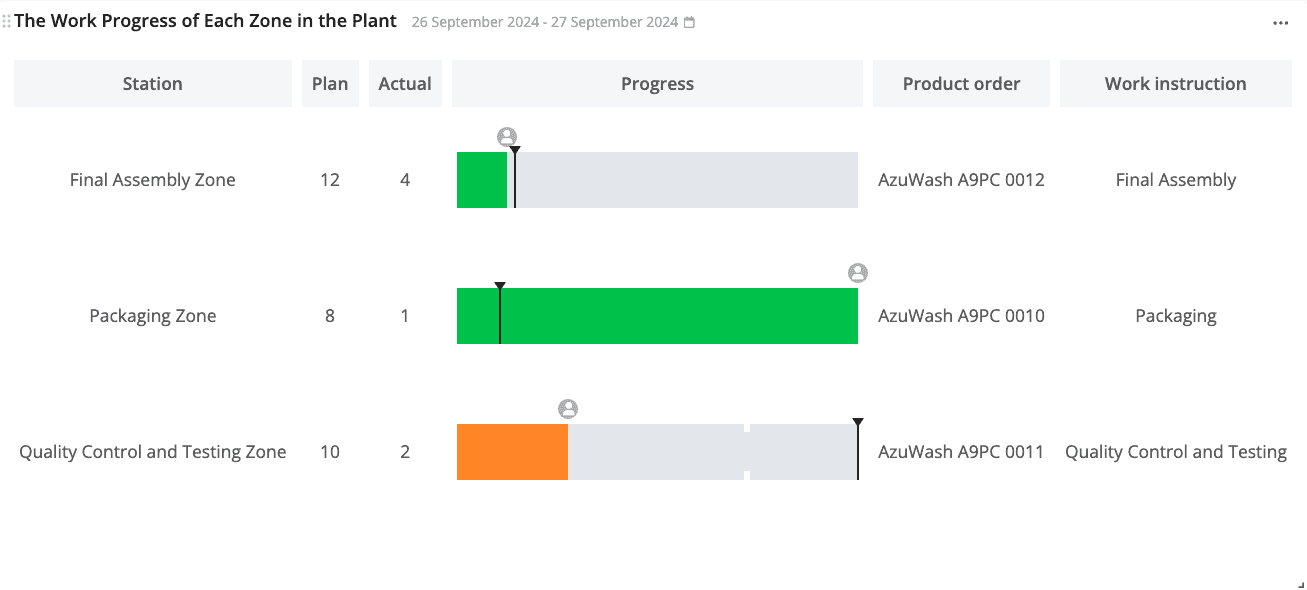Viewport: 1307px width, 590px height.
Task: Open the date range 26–27 September 2024
Action: (x=545, y=23)
